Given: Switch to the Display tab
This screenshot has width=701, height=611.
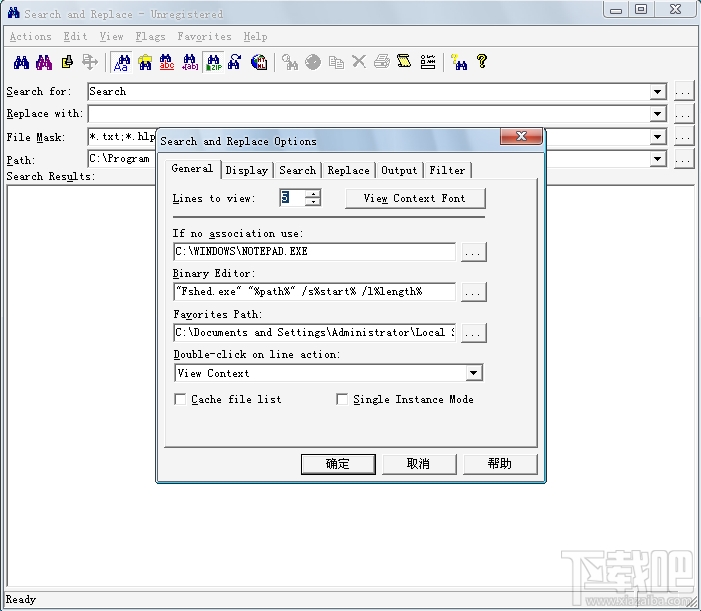Looking at the screenshot, I should click(247, 170).
